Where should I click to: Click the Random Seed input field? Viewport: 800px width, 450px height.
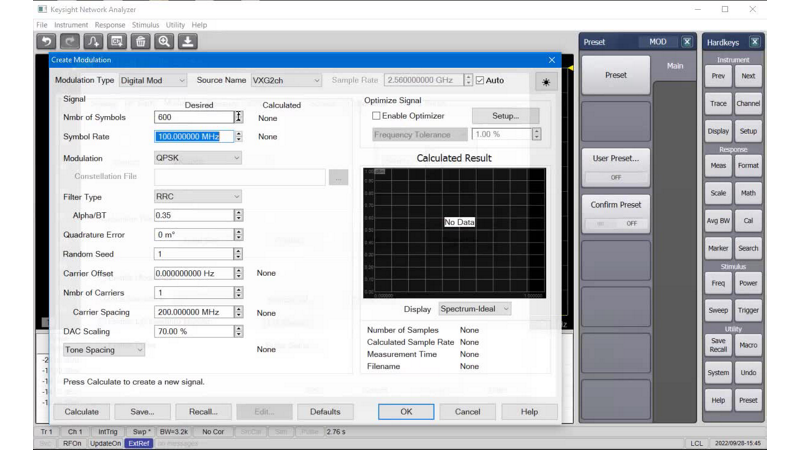[x=194, y=254]
